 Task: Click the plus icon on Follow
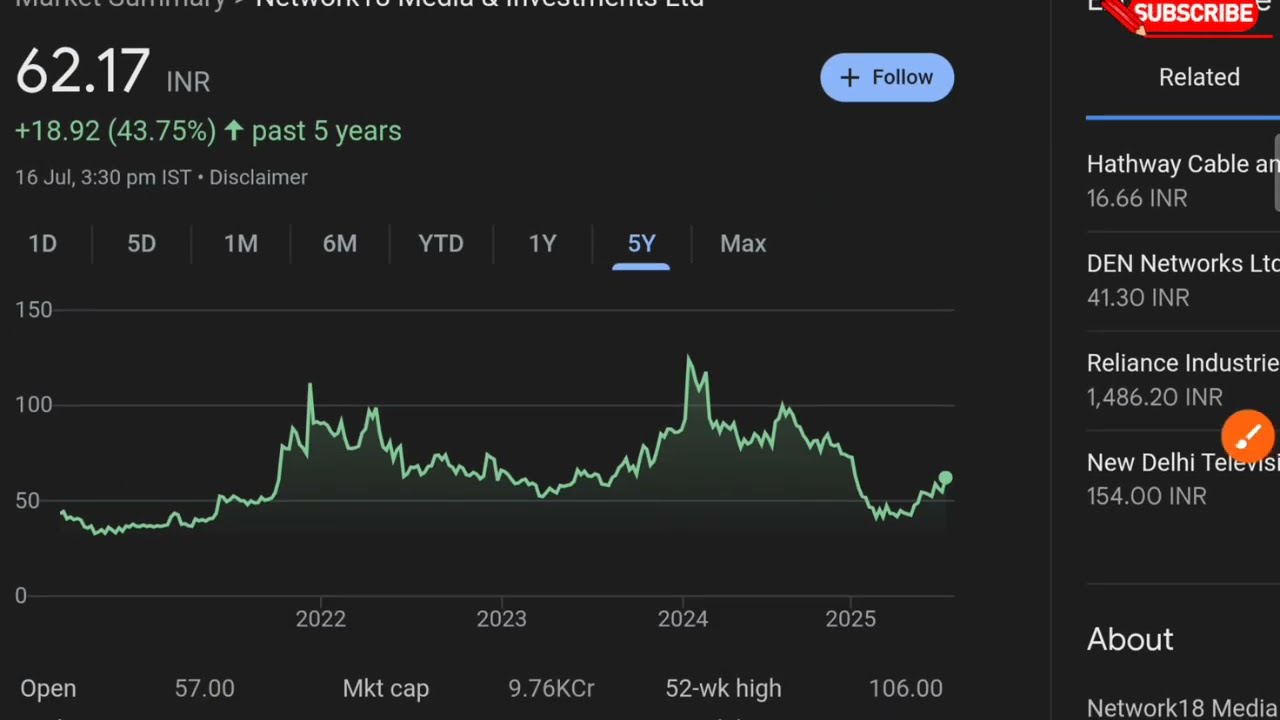(850, 78)
